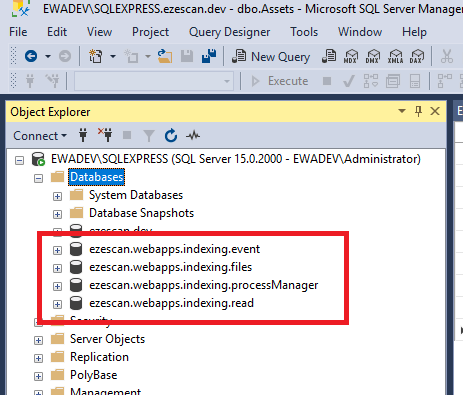Image resolution: width=463 pixels, height=395 pixels.
Task: Open the Activity Monitor icon in Object Explorer
Action: click(193, 136)
